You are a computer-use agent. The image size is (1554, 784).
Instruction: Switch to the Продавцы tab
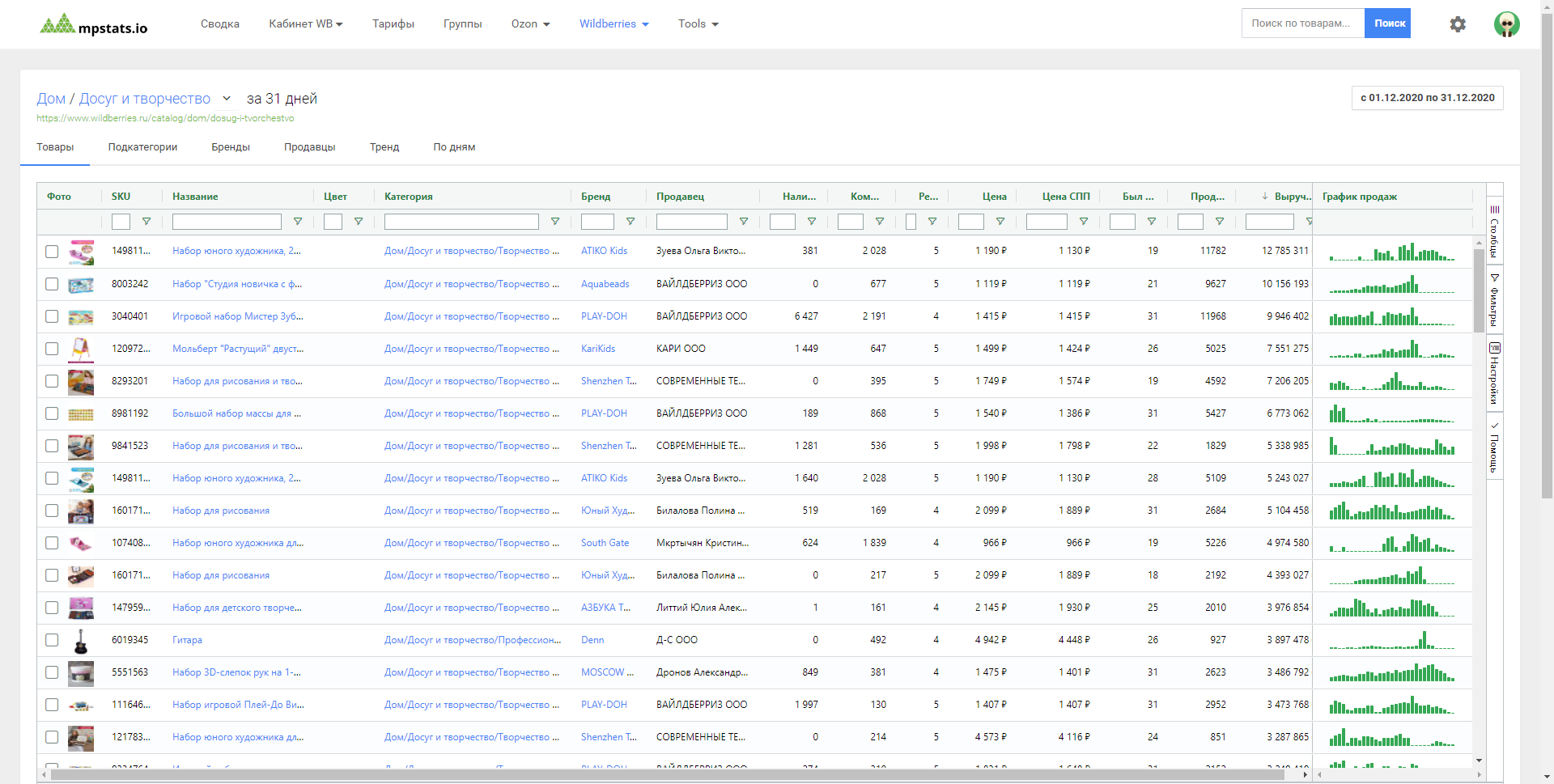(x=309, y=147)
